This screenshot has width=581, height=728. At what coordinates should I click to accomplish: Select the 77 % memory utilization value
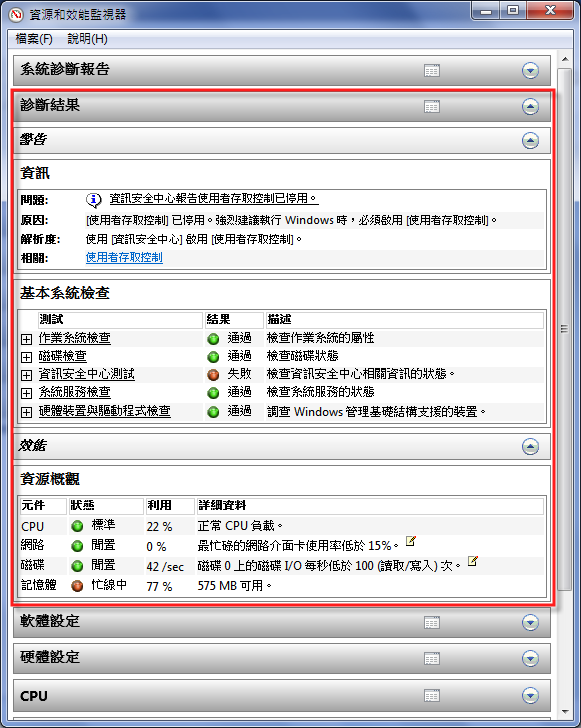coord(159,587)
